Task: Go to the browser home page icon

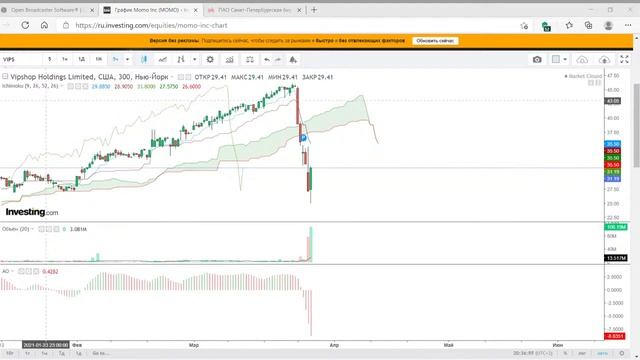Action: (44, 25)
